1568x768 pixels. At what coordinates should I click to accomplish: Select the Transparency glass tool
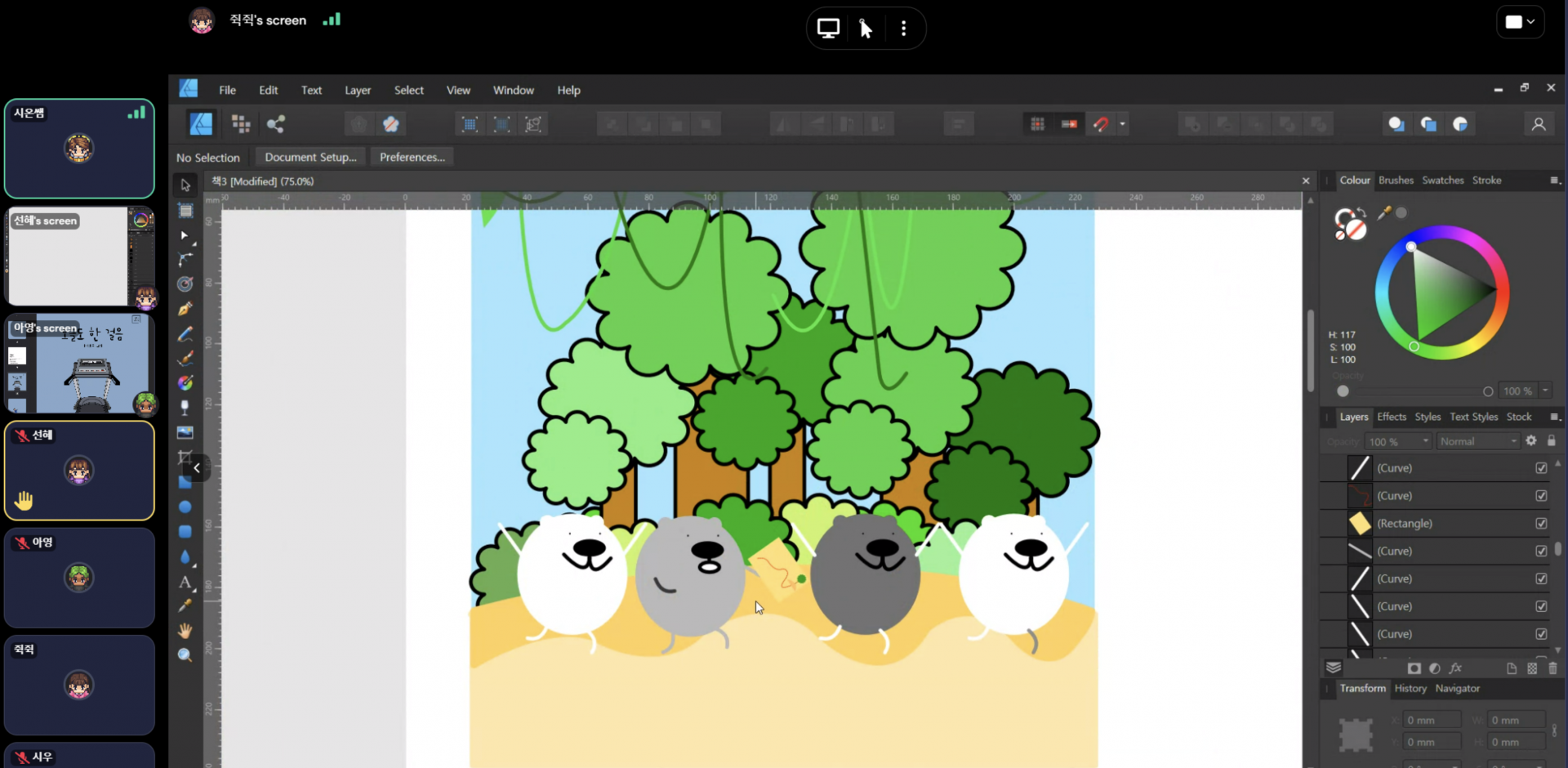[185, 407]
